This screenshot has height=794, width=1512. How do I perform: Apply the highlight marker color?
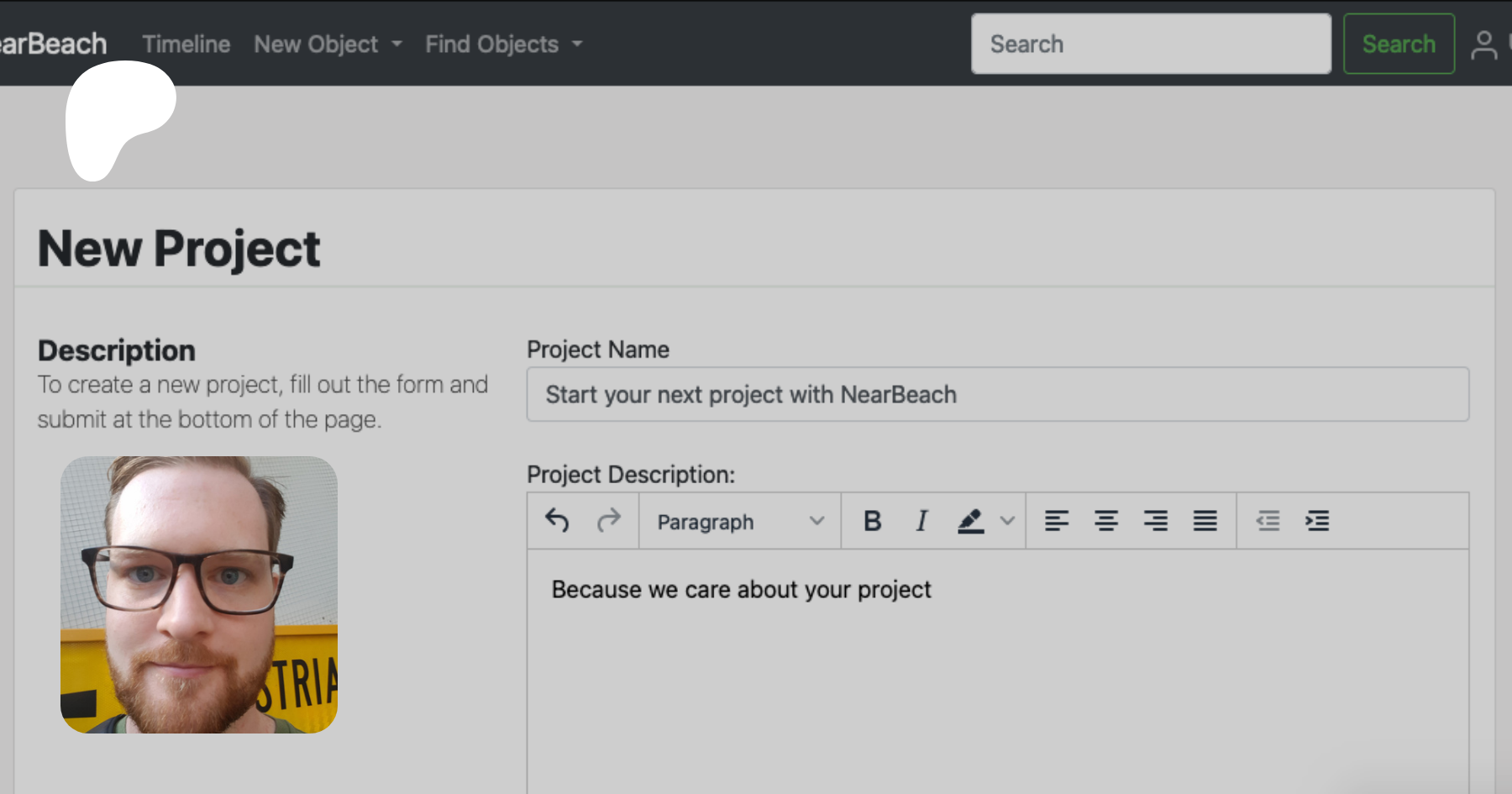(970, 521)
